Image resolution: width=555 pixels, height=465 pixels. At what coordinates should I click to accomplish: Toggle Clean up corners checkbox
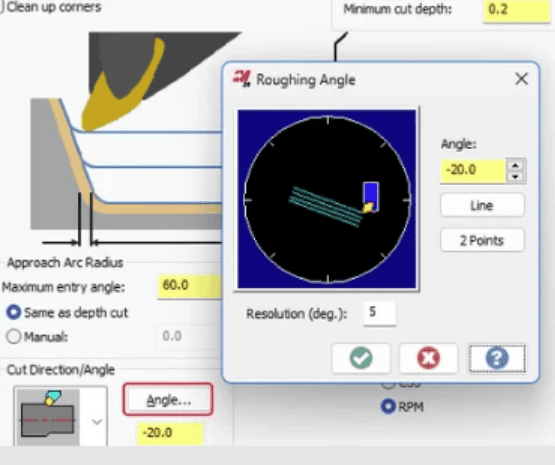[x=2, y=7]
